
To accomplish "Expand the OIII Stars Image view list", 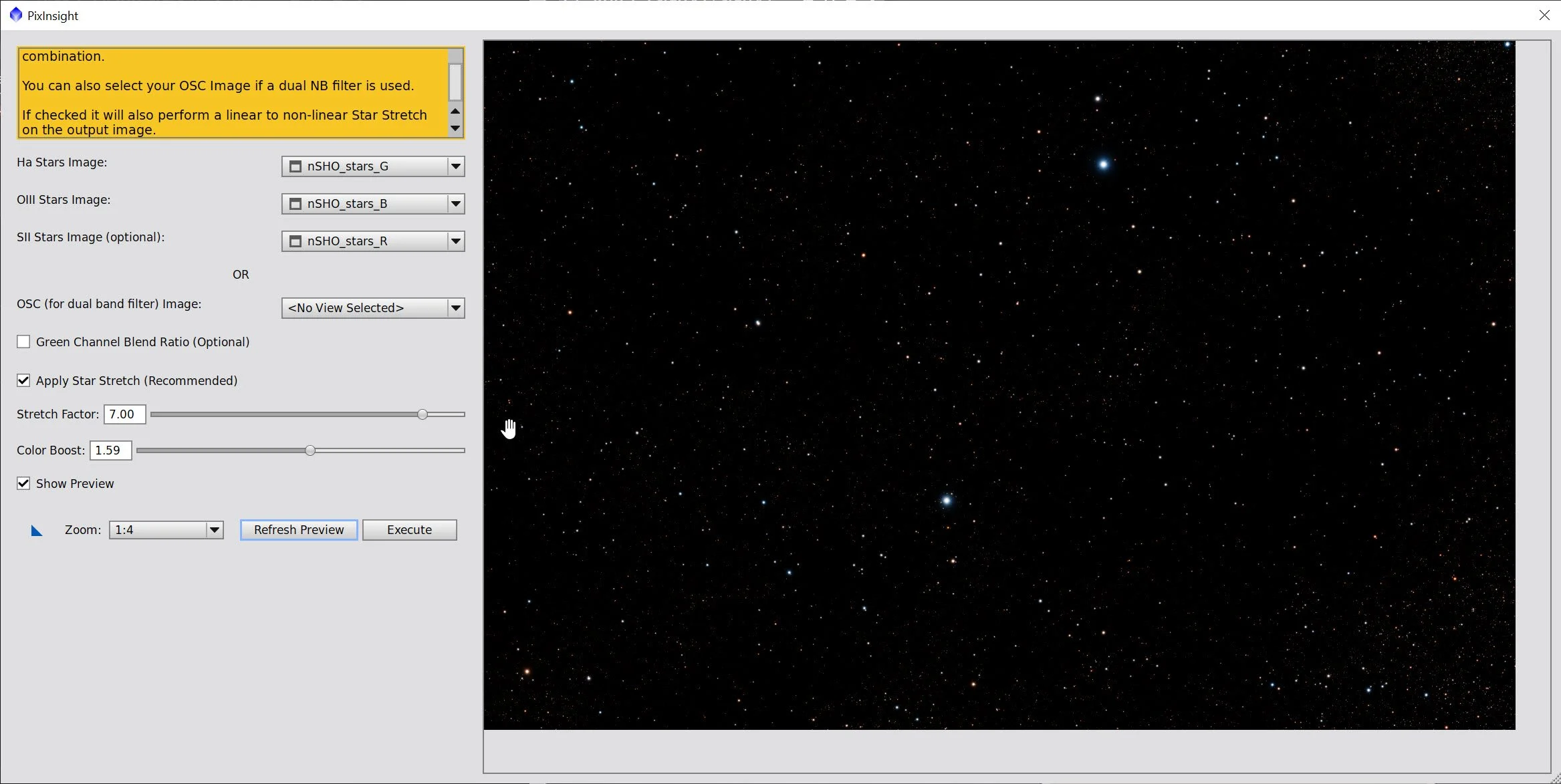I will tap(455, 204).
